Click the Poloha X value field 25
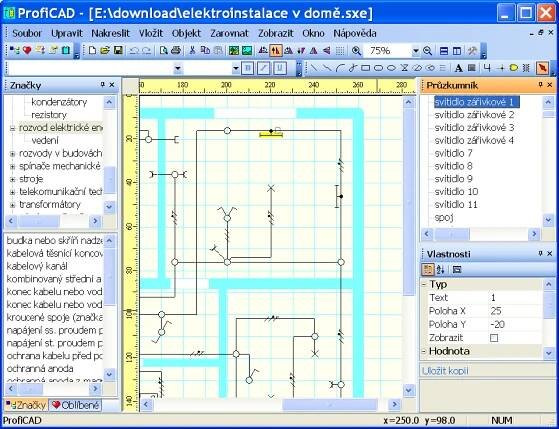Image resolution: width=559 pixels, height=429 pixels. (x=515, y=311)
